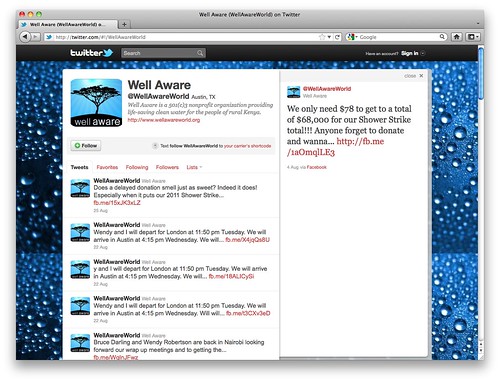The height and width of the screenshot is (382, 500).
Task: Bookmark page with the star icon
Action: (x=322, y=37)
